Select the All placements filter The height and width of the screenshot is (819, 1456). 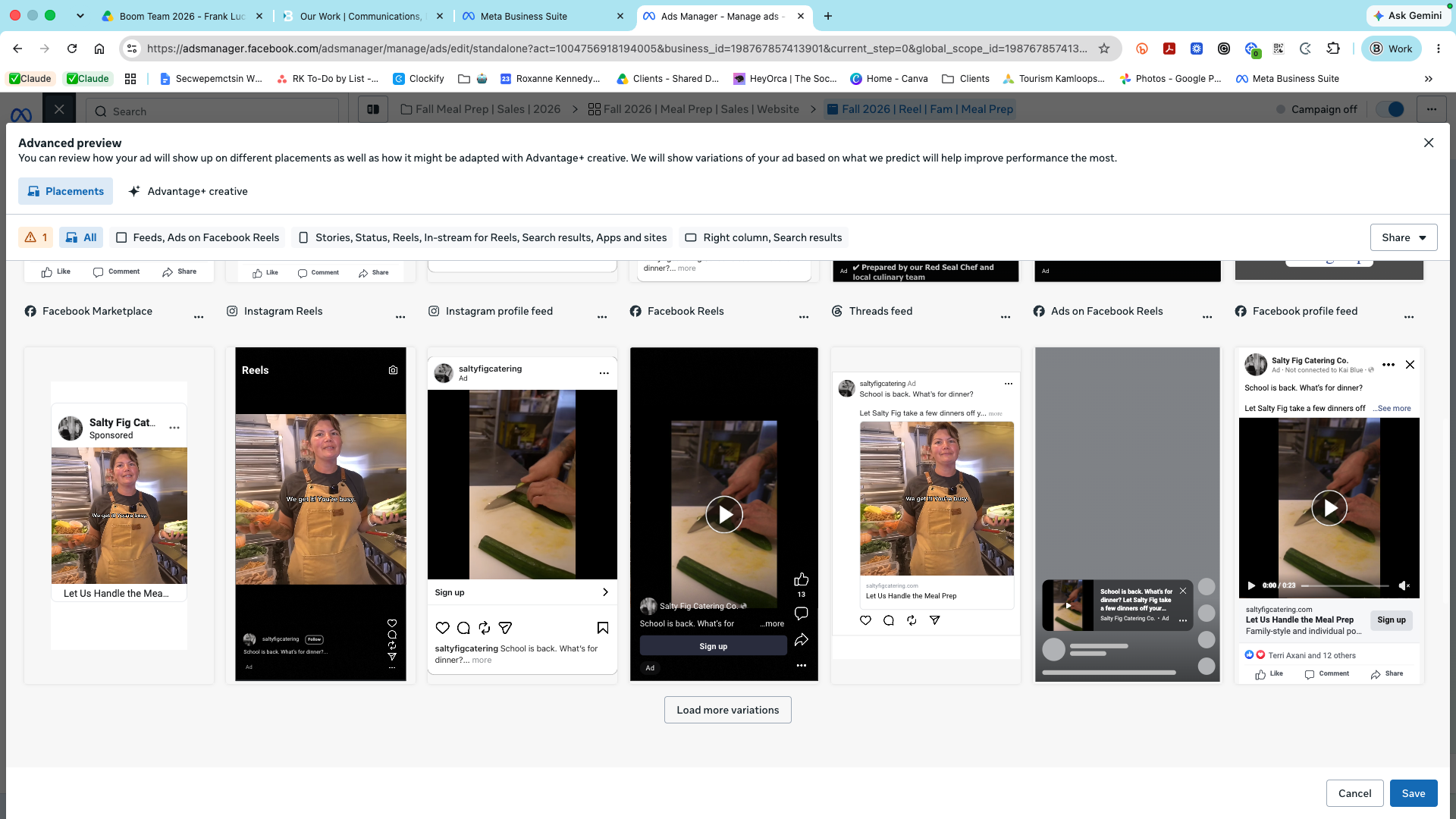[x=81, y=237]
